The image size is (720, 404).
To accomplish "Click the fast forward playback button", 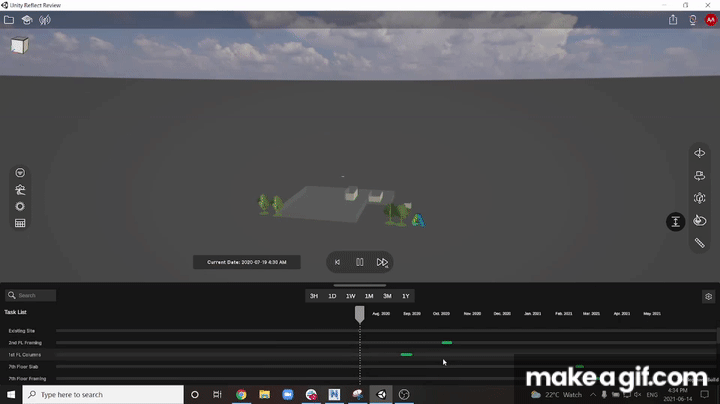I will [382, 262].
